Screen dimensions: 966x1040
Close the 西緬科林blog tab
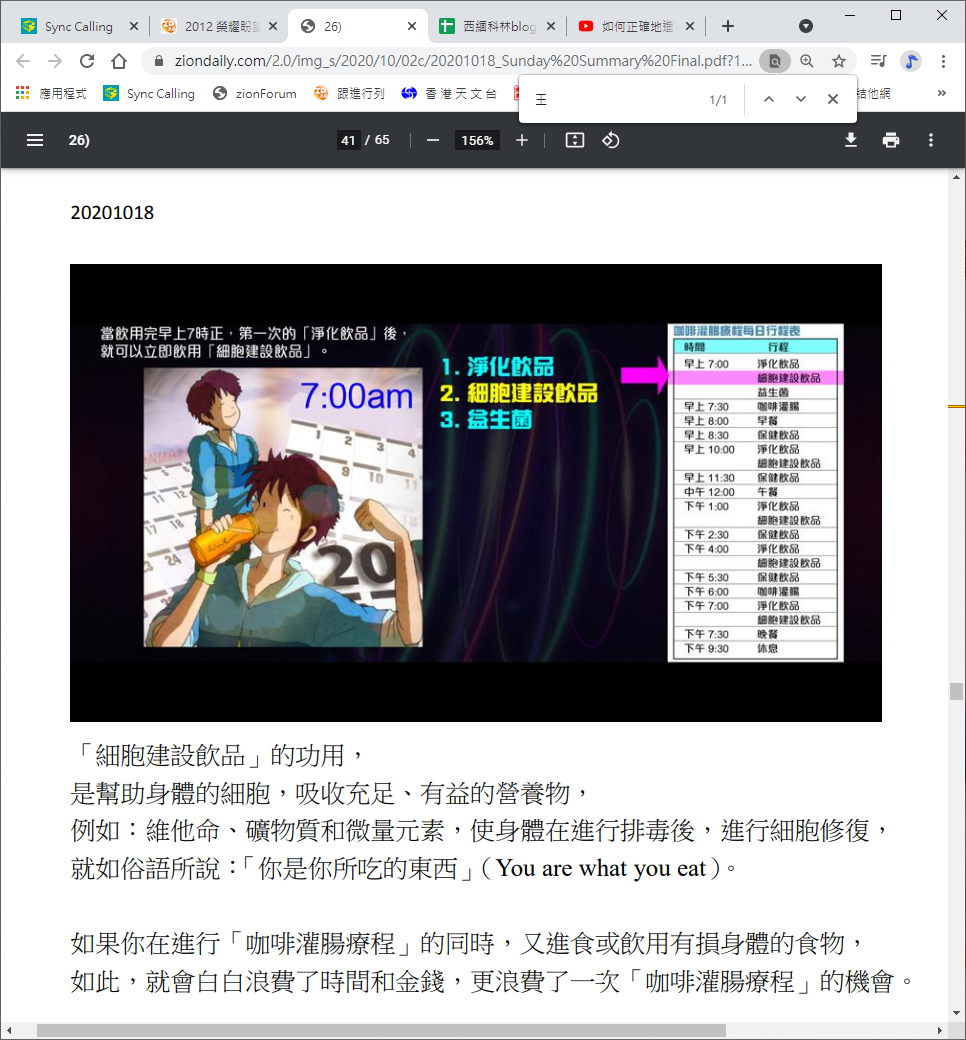click(x=551, y=27)
